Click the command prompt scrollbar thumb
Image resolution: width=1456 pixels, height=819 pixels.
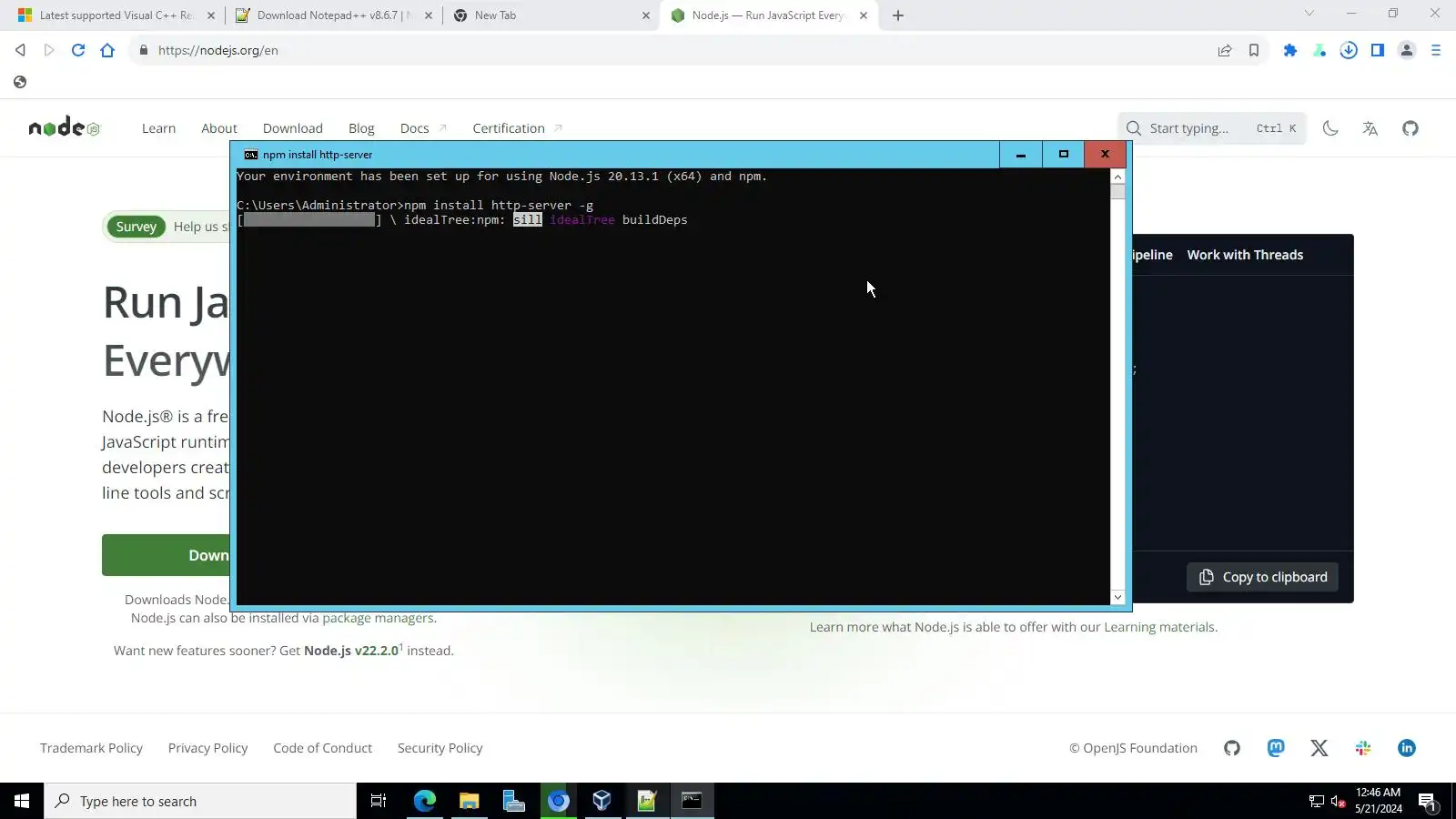[x=1117, y=191]
